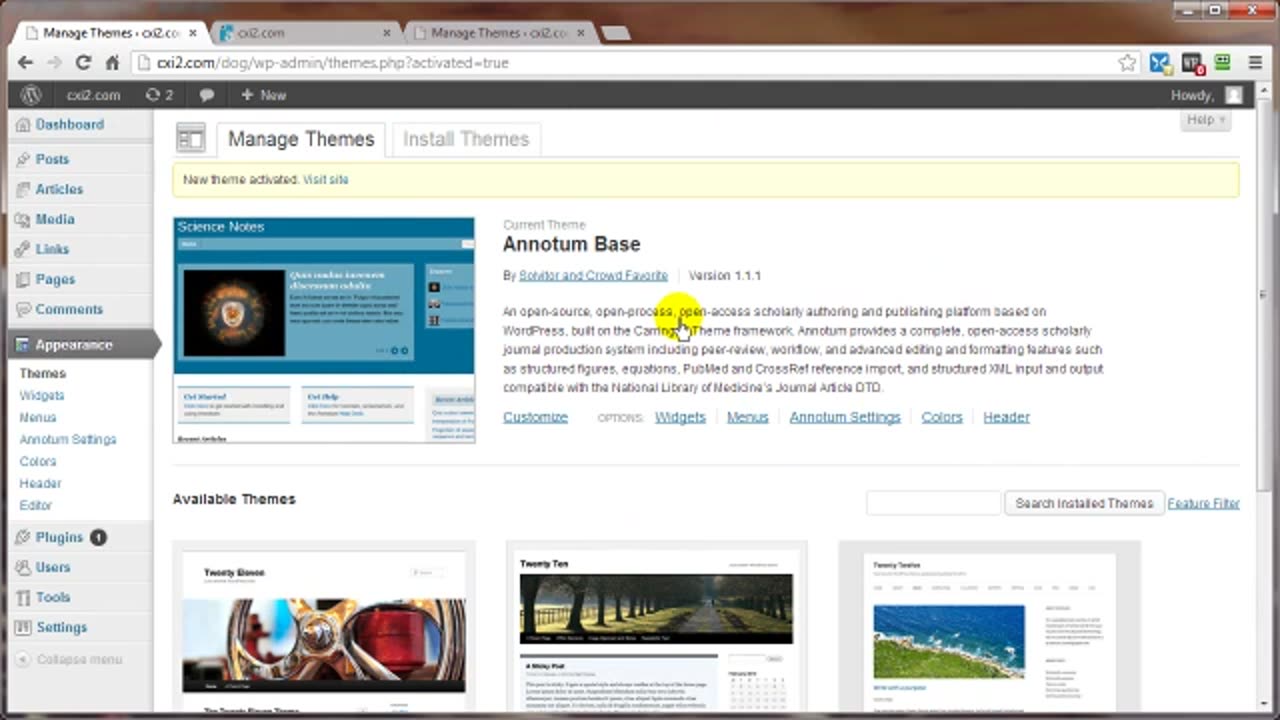The height and width of the screenshot is (720, 1280).
Task: Reload the page with the refresh icon
Action: coord(84,62)
